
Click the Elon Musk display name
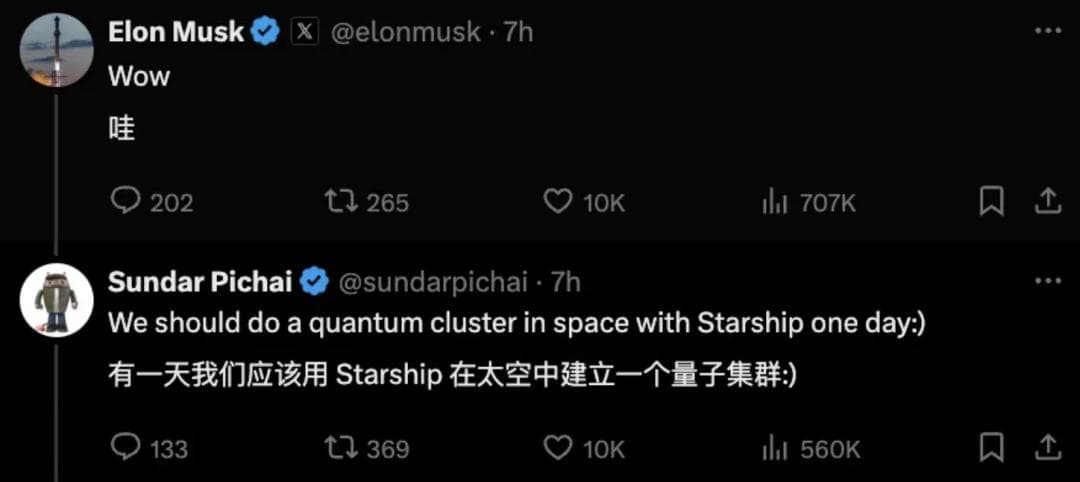tap(176, 32)
